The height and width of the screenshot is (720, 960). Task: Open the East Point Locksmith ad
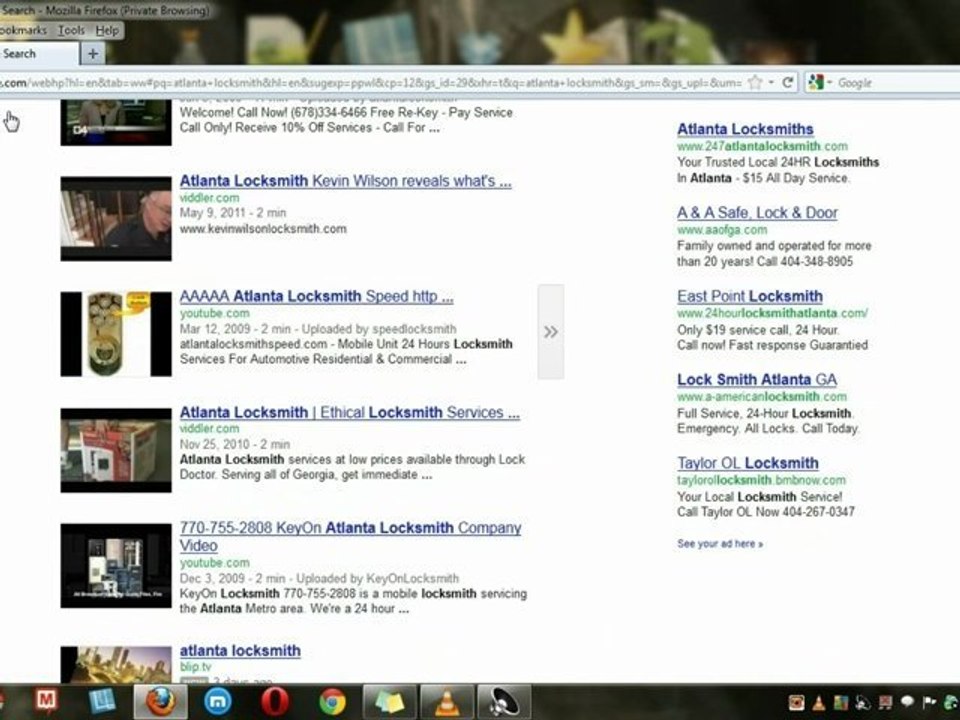pos(750,296)
